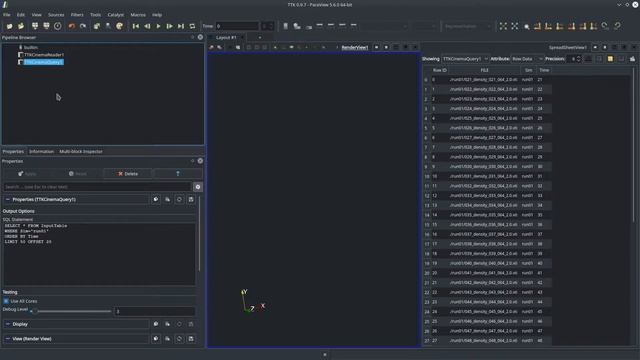Click the Find Data icon

click(x=108, y=26)
